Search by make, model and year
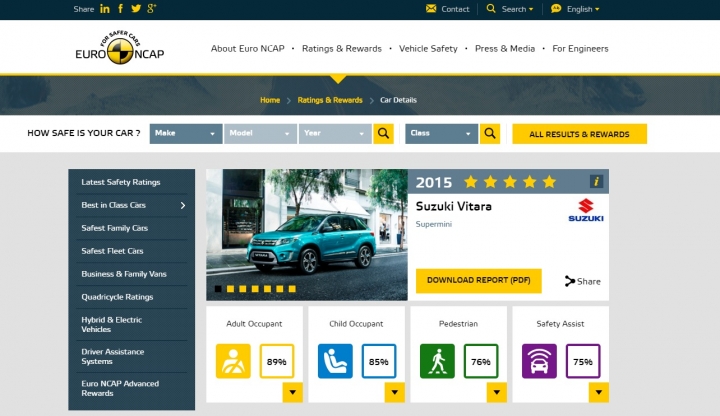 383,134
